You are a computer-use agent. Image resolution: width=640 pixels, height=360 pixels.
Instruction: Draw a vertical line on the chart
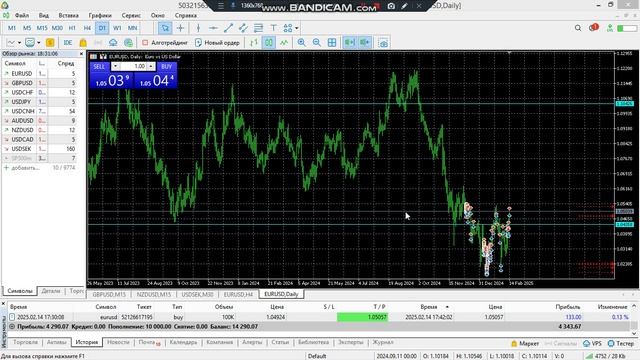(x=198, y=28)
